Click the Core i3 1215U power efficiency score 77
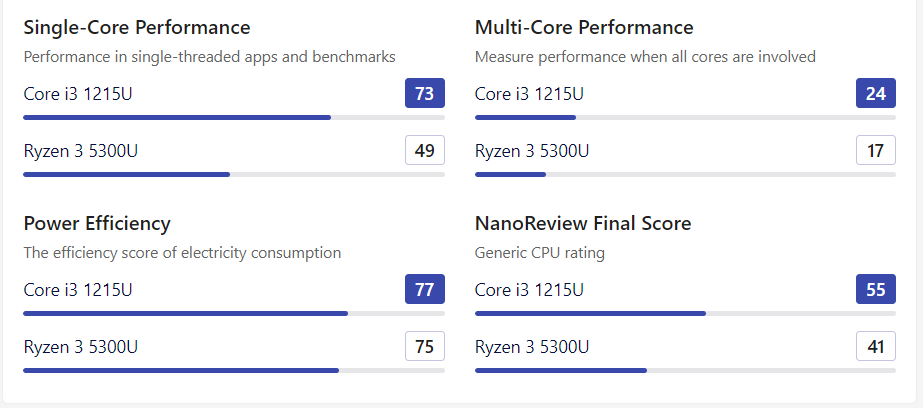 coord(424,290)
